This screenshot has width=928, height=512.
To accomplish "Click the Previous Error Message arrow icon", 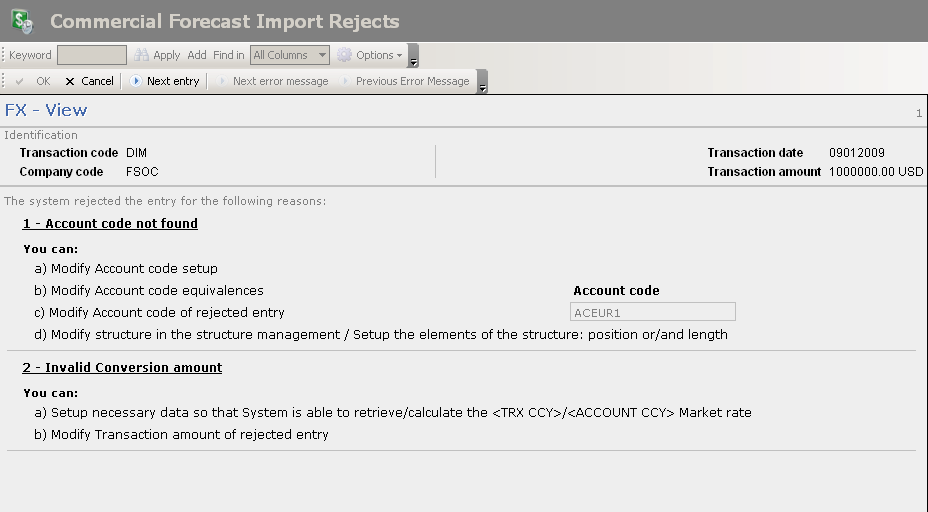I will [345, 81].
